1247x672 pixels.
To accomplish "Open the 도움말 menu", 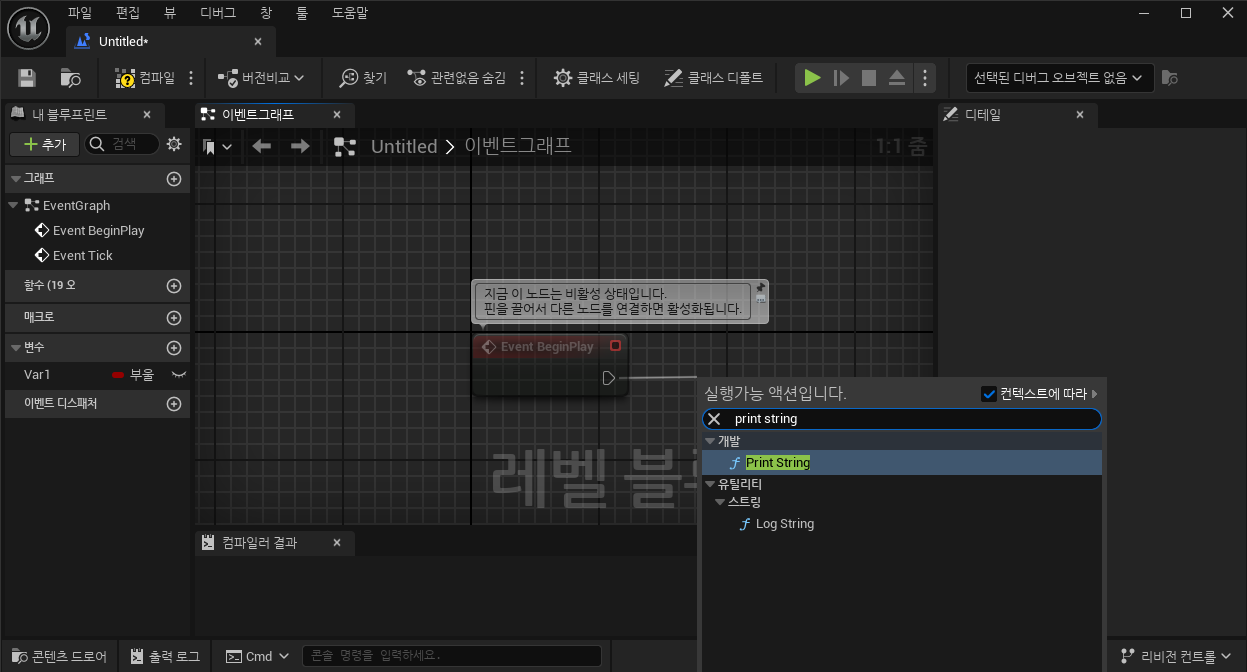I will click(x=349, y=13).
